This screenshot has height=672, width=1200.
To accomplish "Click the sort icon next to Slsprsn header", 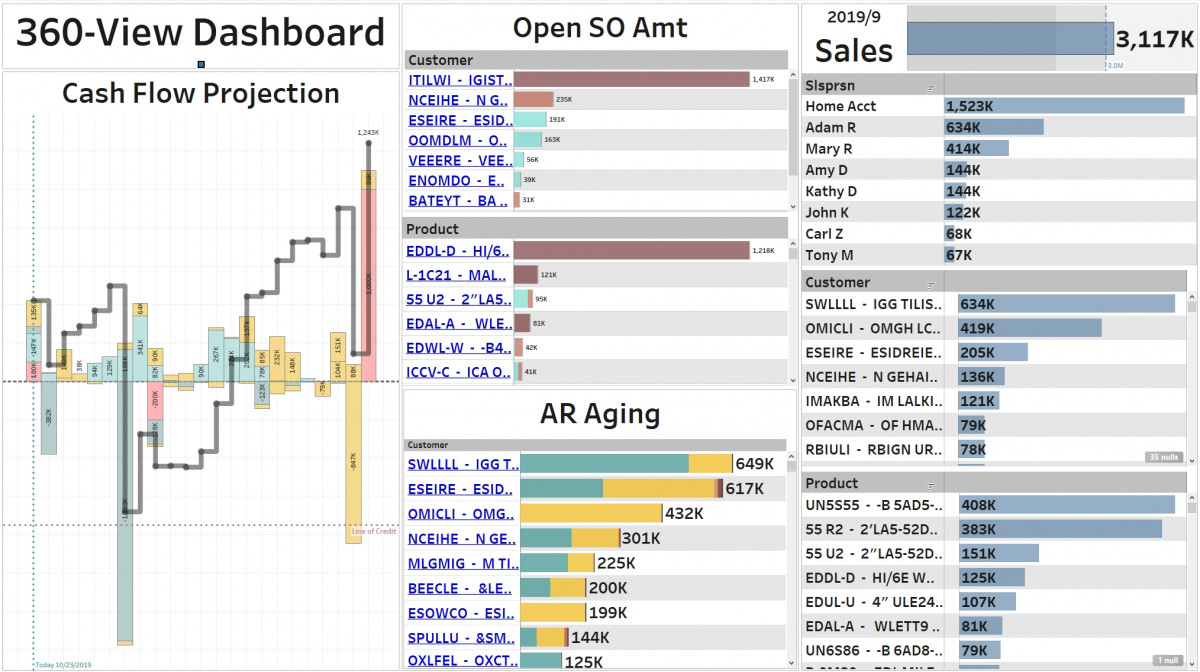I will pos(930,87).
